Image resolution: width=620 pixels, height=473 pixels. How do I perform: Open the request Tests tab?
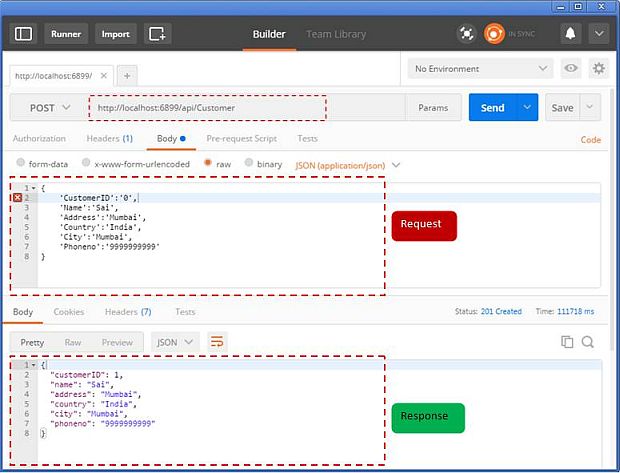pos(307,138)
